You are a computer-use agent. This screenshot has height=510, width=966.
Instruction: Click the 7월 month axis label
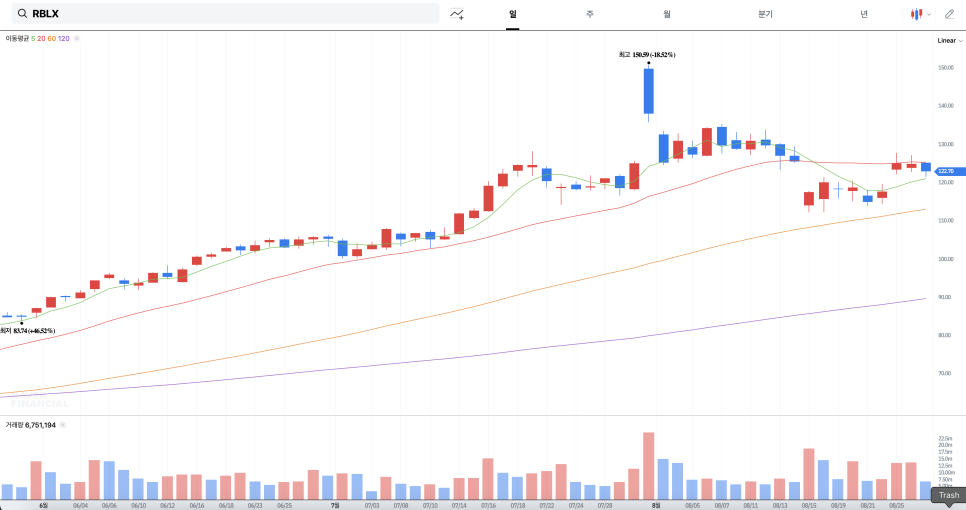335,506
